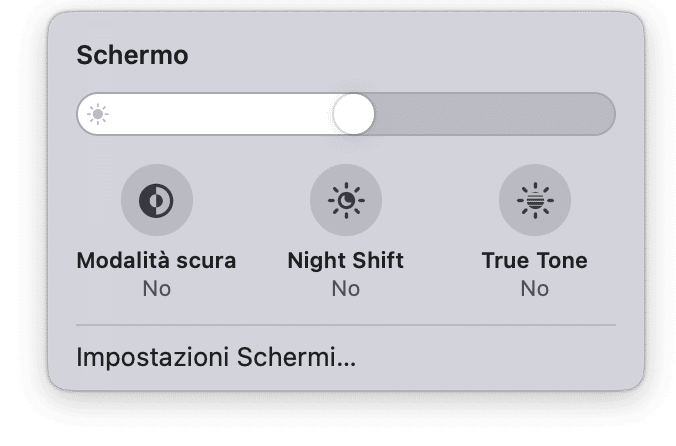Click the "No" status under Modalità scura
676x446 pixels.
(x=156, y=289)
